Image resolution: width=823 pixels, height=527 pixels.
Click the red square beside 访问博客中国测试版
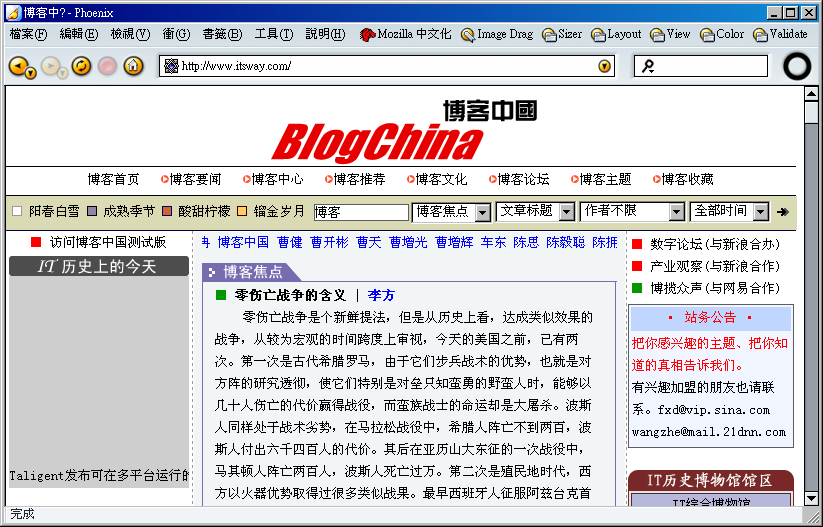[36, 242]
